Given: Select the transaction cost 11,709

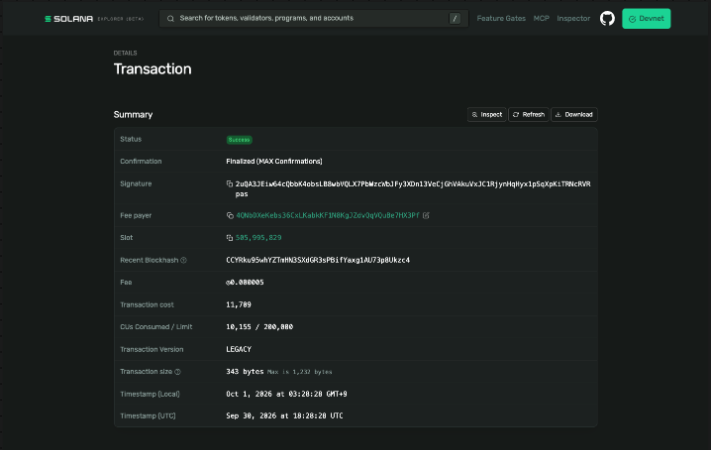Looking at the screenshot, I should click(x=239, y=305).
